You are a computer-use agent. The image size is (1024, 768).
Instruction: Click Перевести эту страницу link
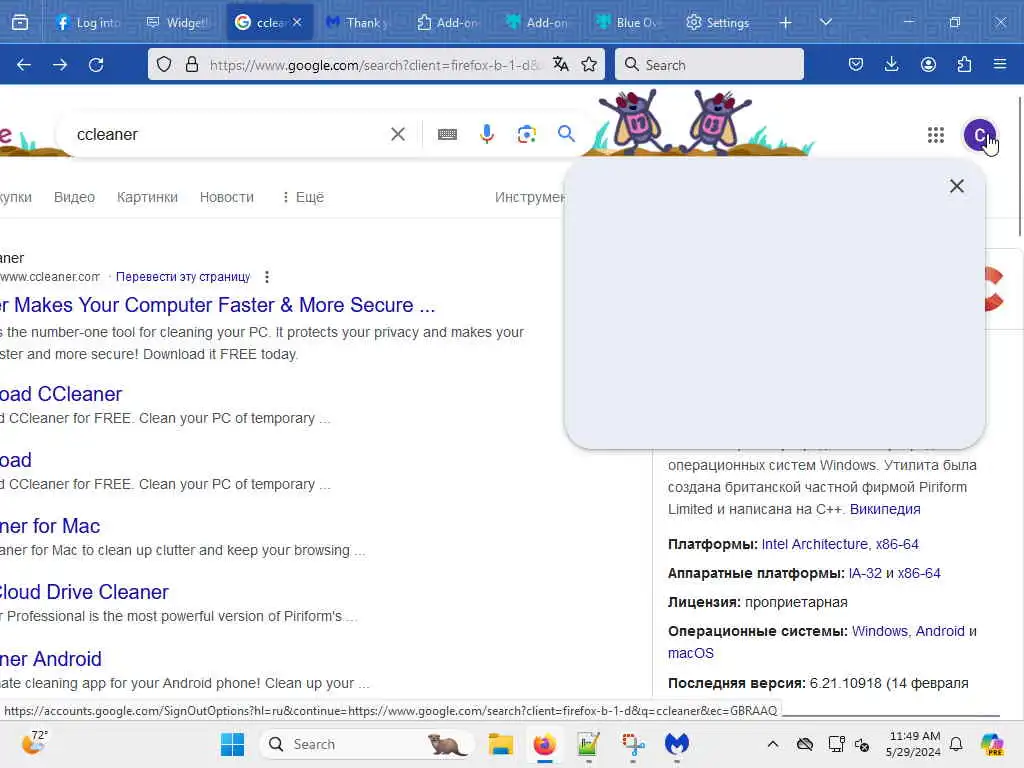click(183, 277)
